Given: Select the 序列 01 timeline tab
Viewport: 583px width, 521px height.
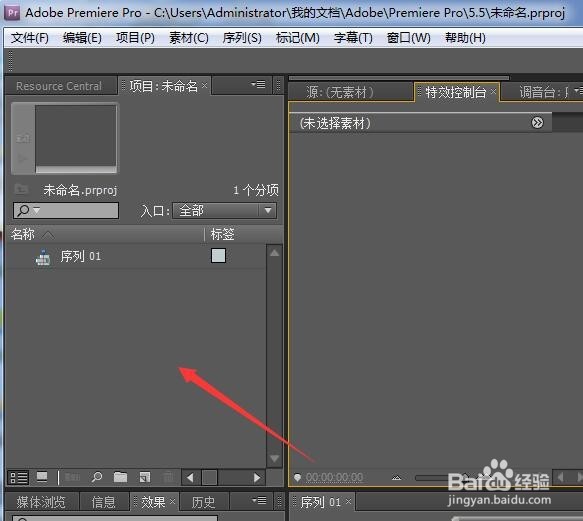Looking at the screenshot, I should click(321, 502).
